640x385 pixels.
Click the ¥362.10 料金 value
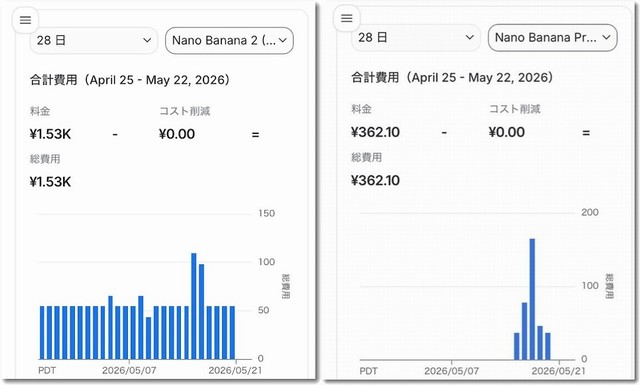click(x=376, y=132)
